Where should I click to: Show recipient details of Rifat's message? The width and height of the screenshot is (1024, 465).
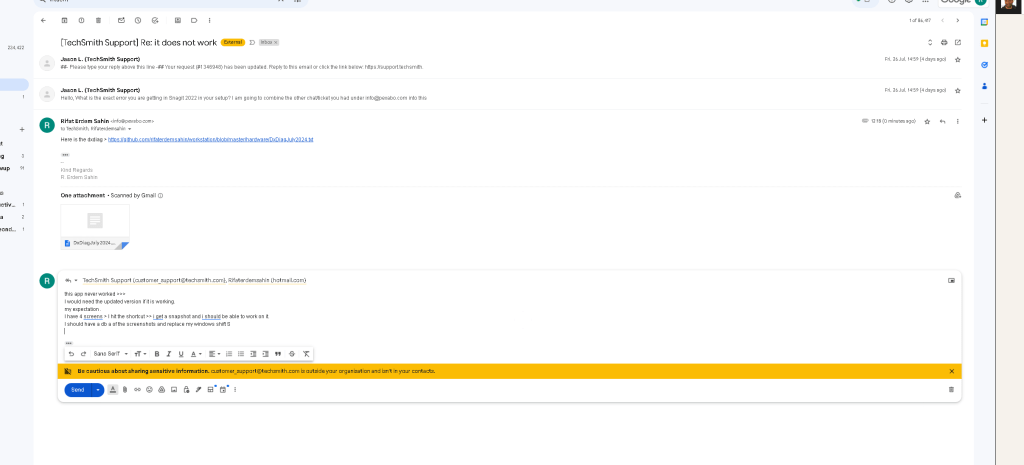pos(129,129)
